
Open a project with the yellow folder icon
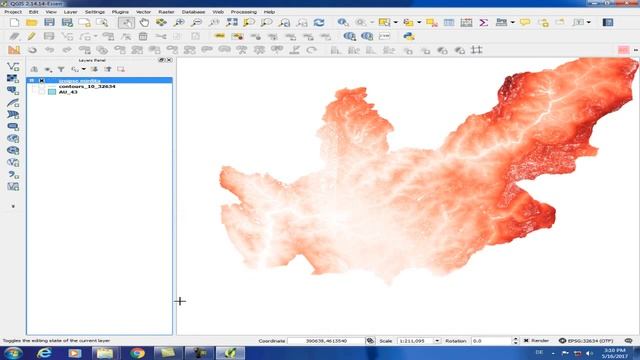tap(31, 22)
